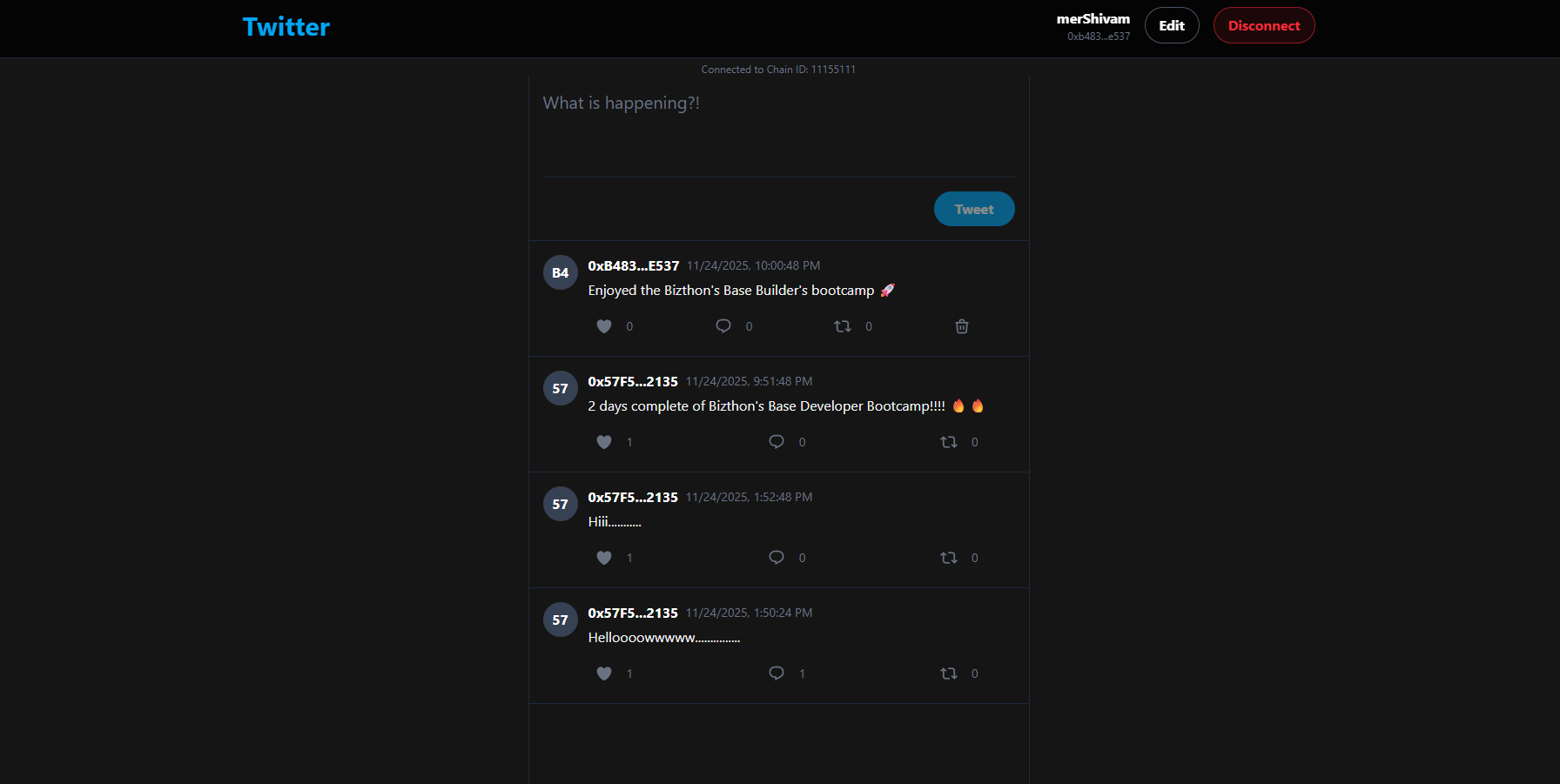Retweet the 'Helloooowwwww' tweet
1560x784 pixels.
pos(949,673)
